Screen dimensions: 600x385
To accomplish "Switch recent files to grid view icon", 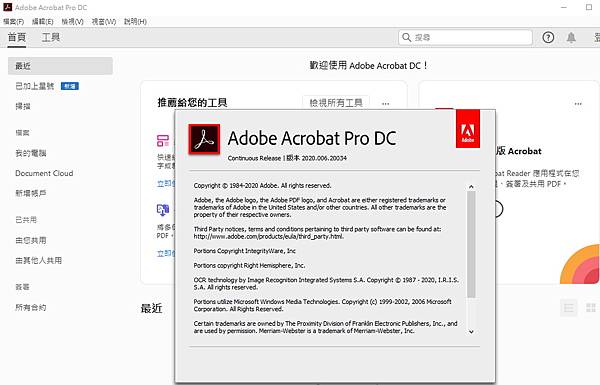I will pos(591,308).
